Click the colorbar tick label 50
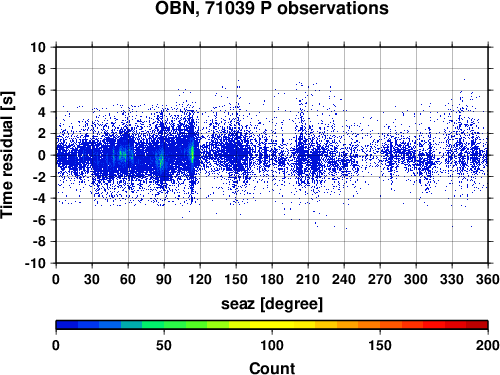 164,345
